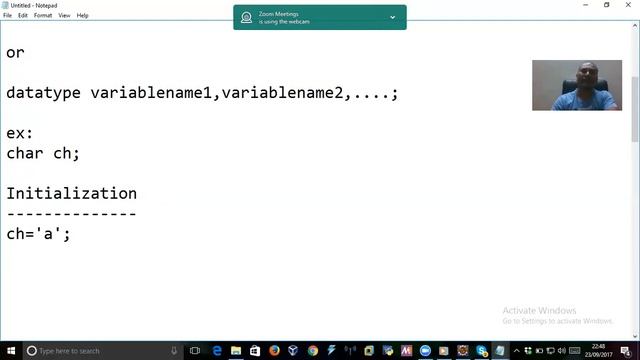This screenshot has width=640, height=360.
Task: Restore down the Notepad window
Action: (x=607, y=5)
